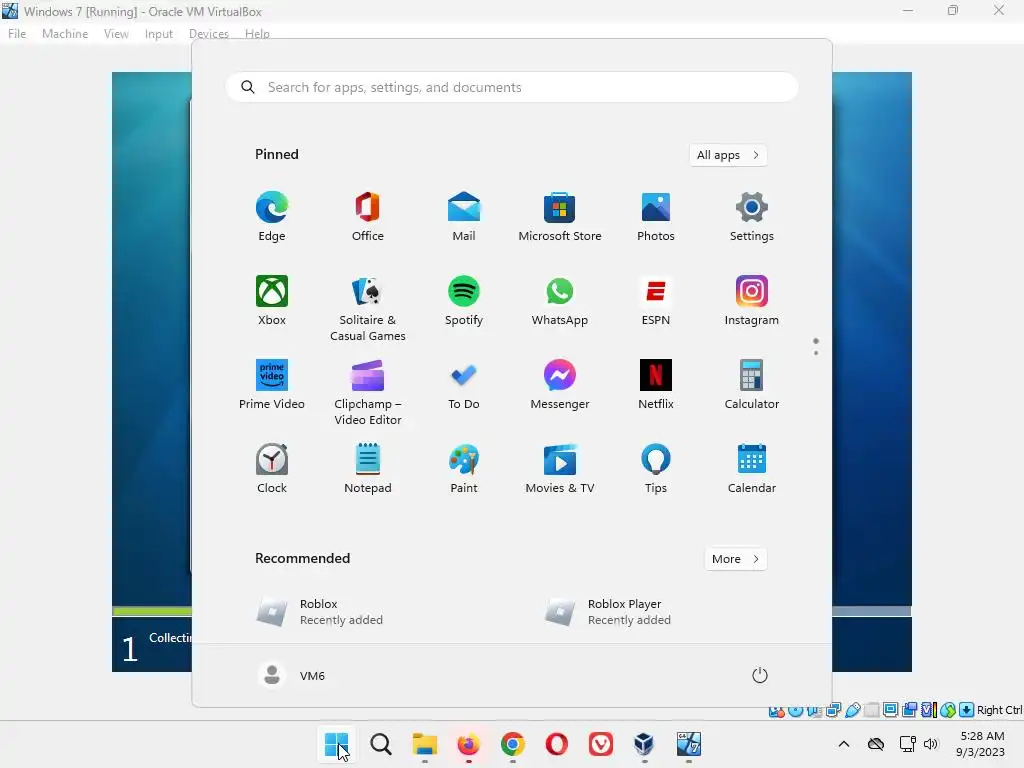1024x768 pixels.
Task: Open the volume tray icon
Action: [x=931, y=744]
